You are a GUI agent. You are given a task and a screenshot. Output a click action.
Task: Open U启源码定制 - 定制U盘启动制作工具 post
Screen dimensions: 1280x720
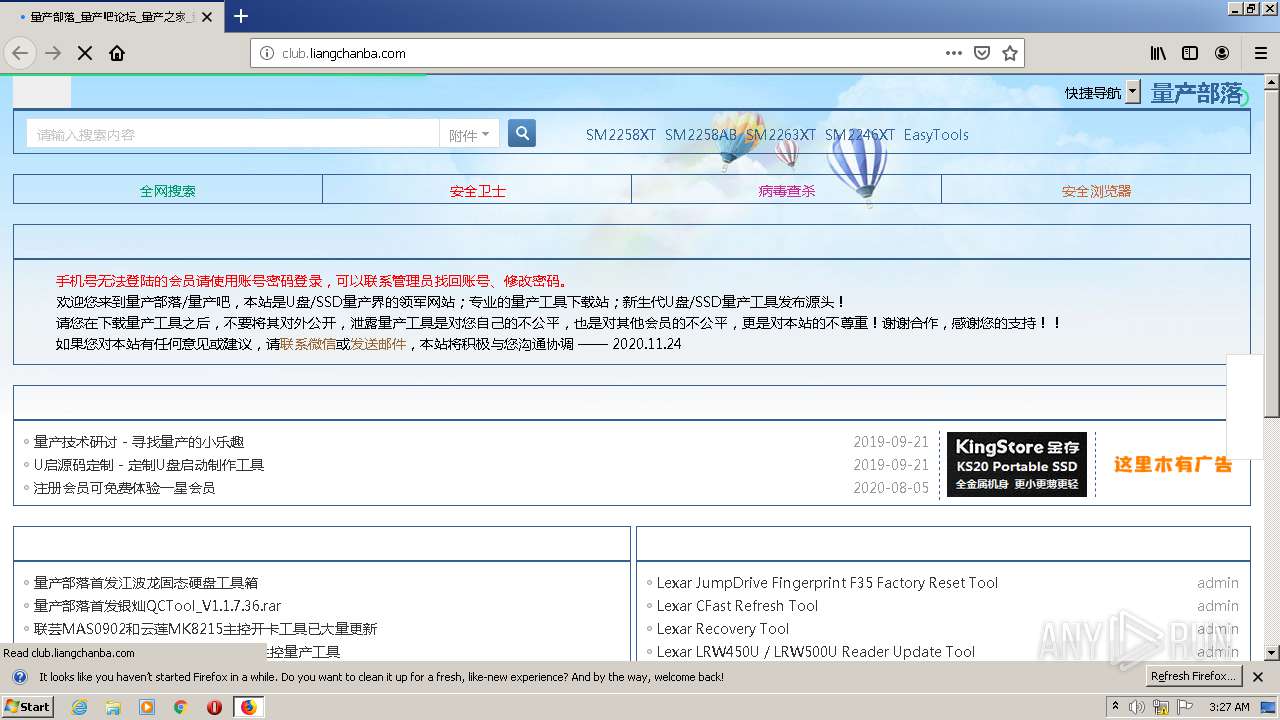pyautogui.click(x=149, y=465)
